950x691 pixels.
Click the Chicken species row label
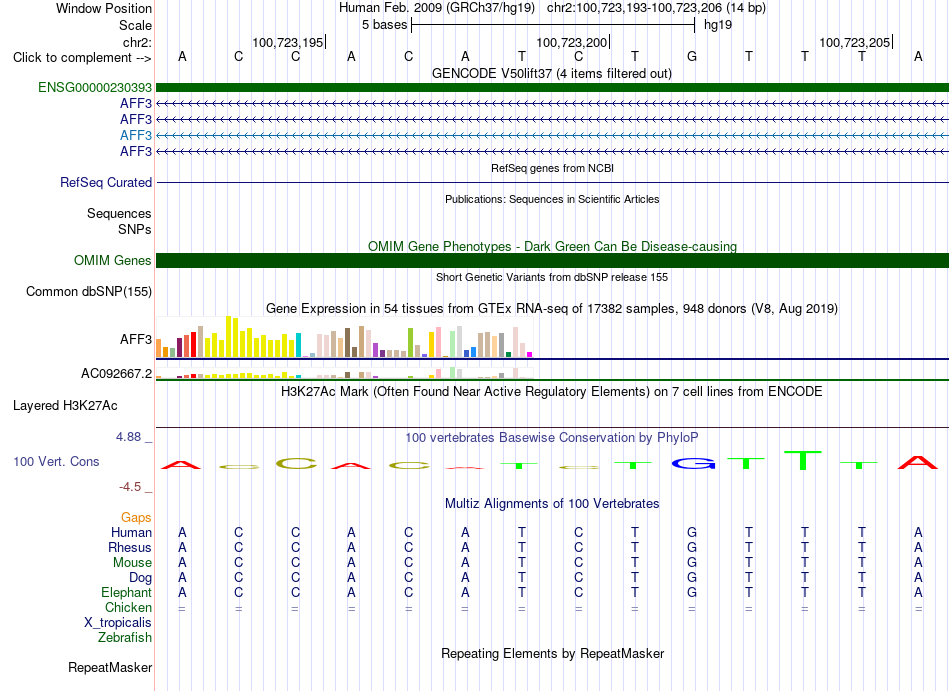click(x=128, y=607)
